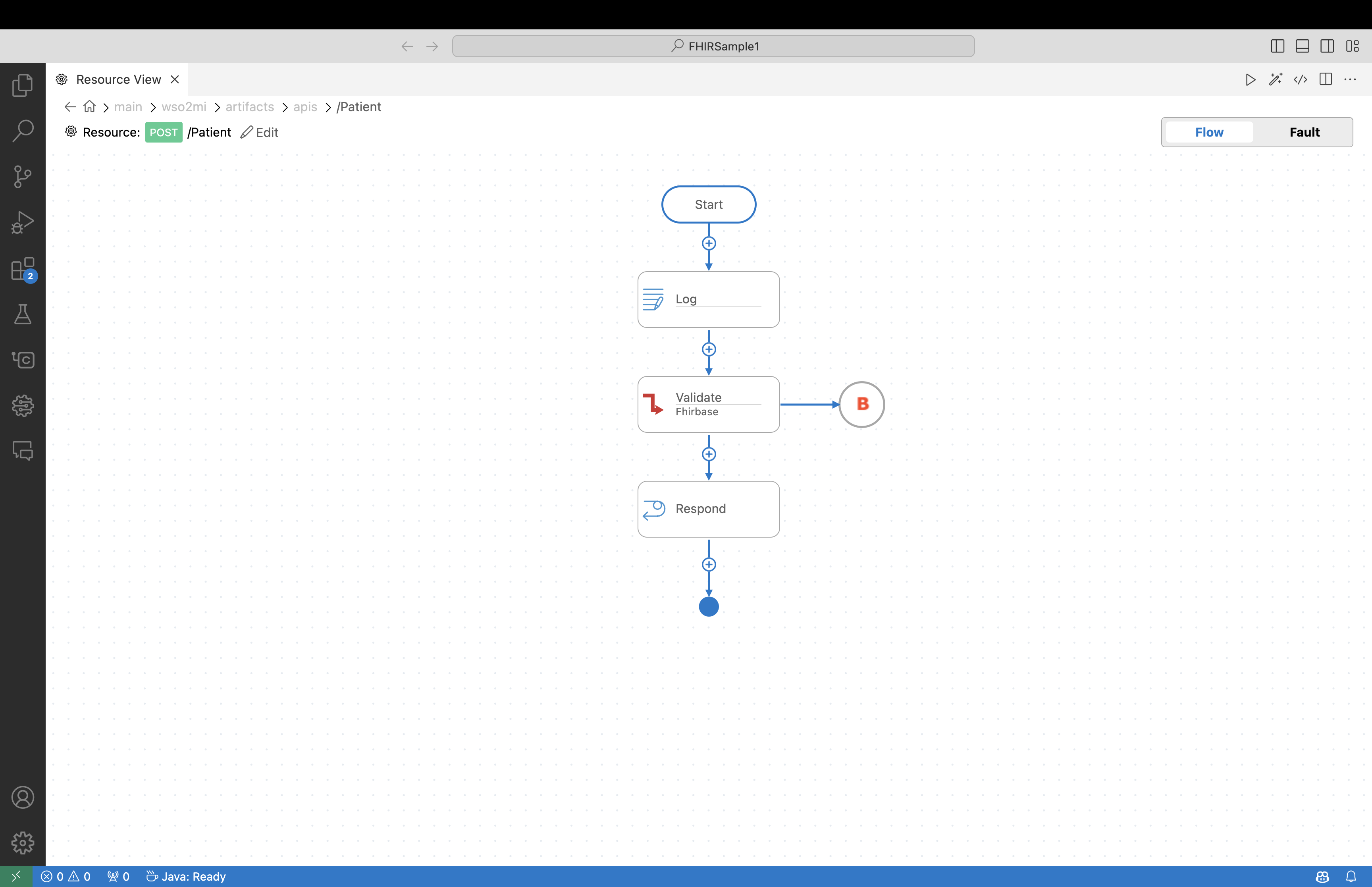
Task: Select the Flow tab
Action: pos(1208,133)
